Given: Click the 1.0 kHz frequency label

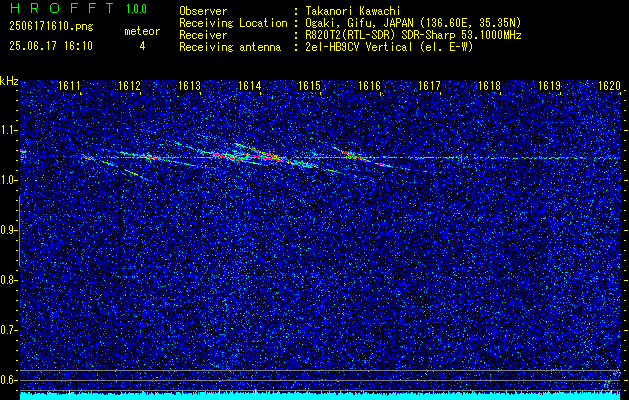Looking at the screenshot, I should (8, 180).
